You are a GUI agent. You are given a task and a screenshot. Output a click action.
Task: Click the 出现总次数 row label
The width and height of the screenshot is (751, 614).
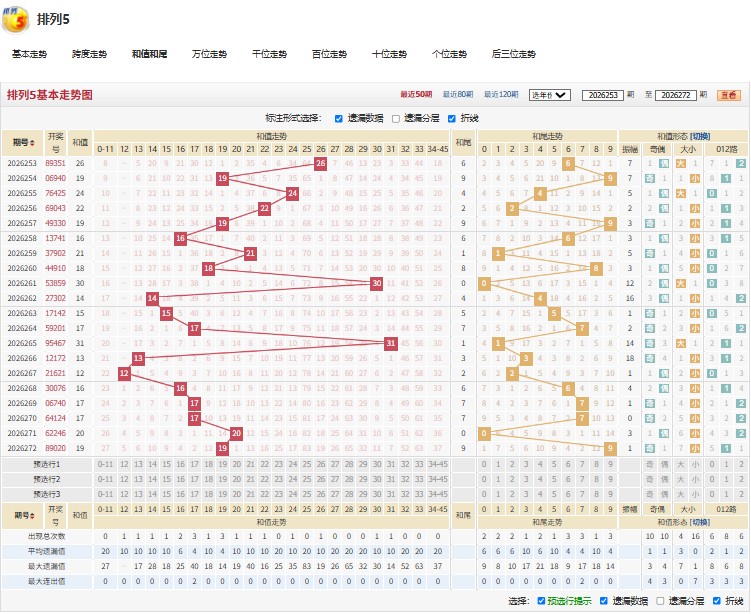coord(46,536)
